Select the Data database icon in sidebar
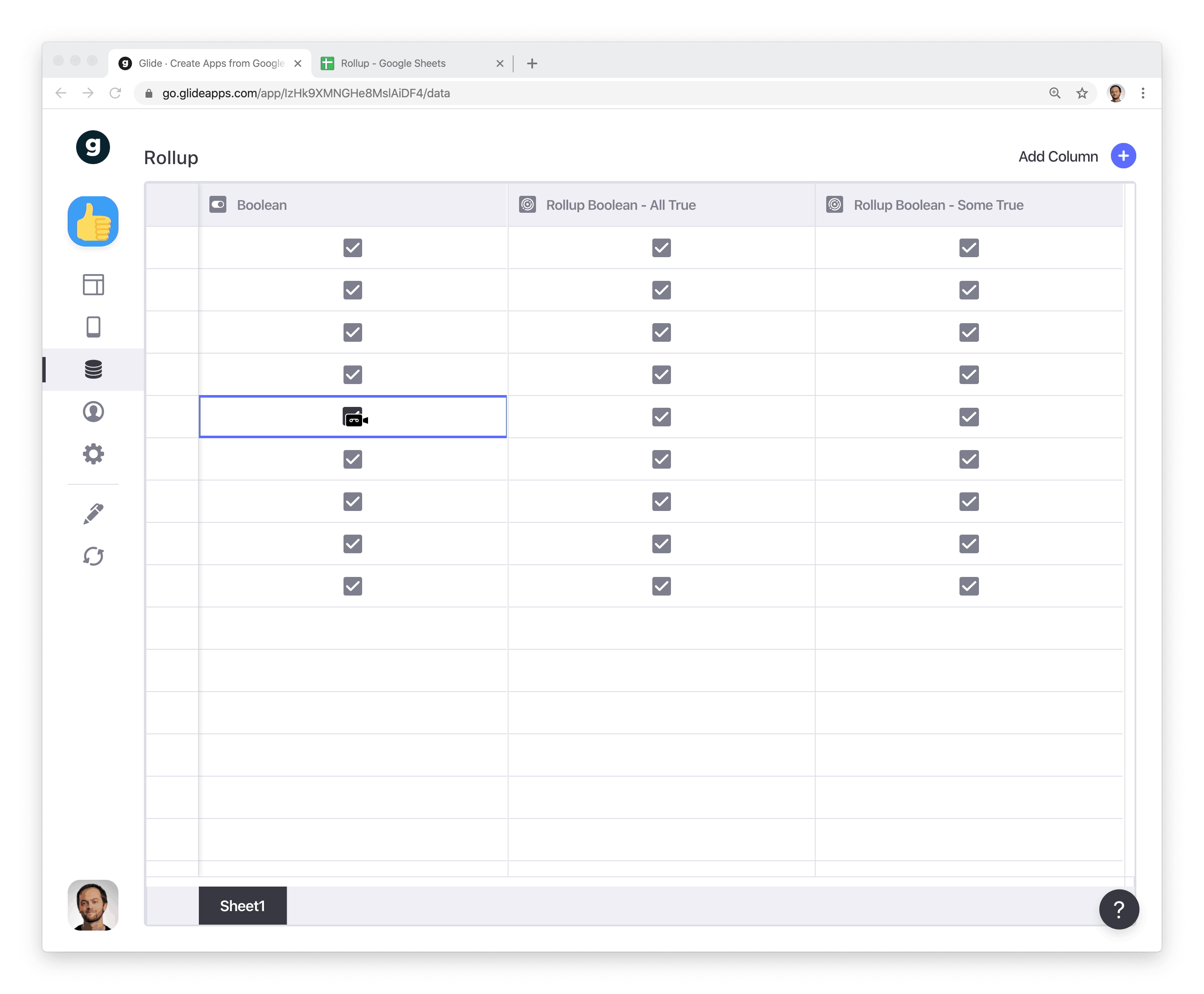 tap(93, 369)
